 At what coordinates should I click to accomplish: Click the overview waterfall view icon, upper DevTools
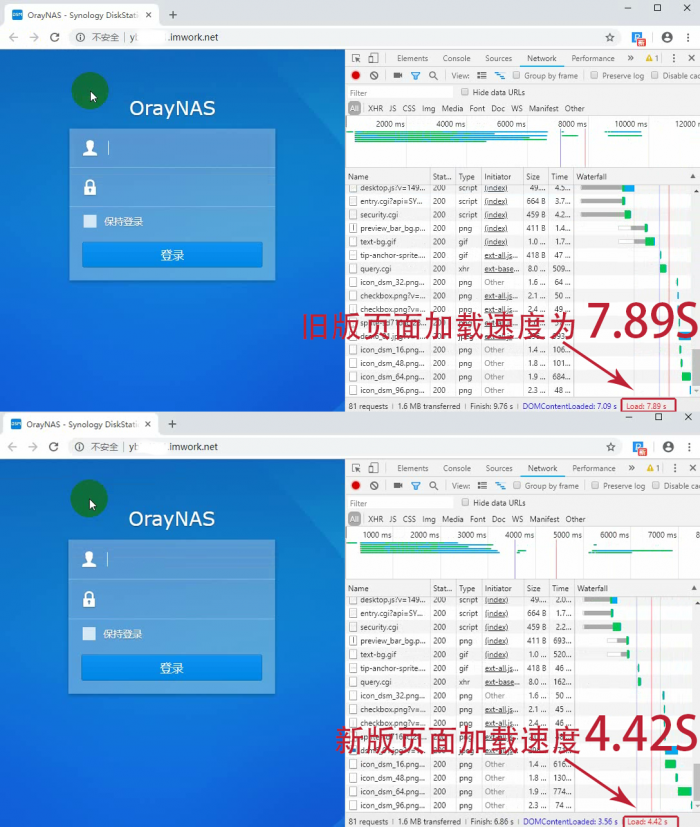point(500,75)
